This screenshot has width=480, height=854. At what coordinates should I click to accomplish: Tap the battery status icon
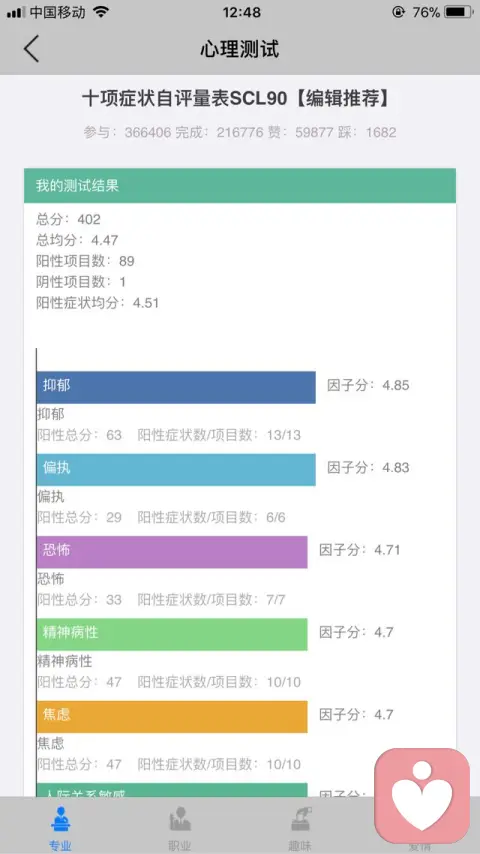tap(458, 11)
